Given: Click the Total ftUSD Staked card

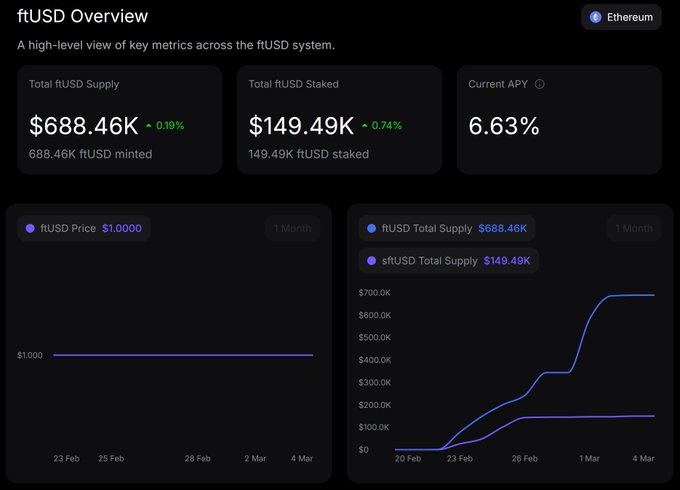Looking at the screenshot, I should pos(339,120).
